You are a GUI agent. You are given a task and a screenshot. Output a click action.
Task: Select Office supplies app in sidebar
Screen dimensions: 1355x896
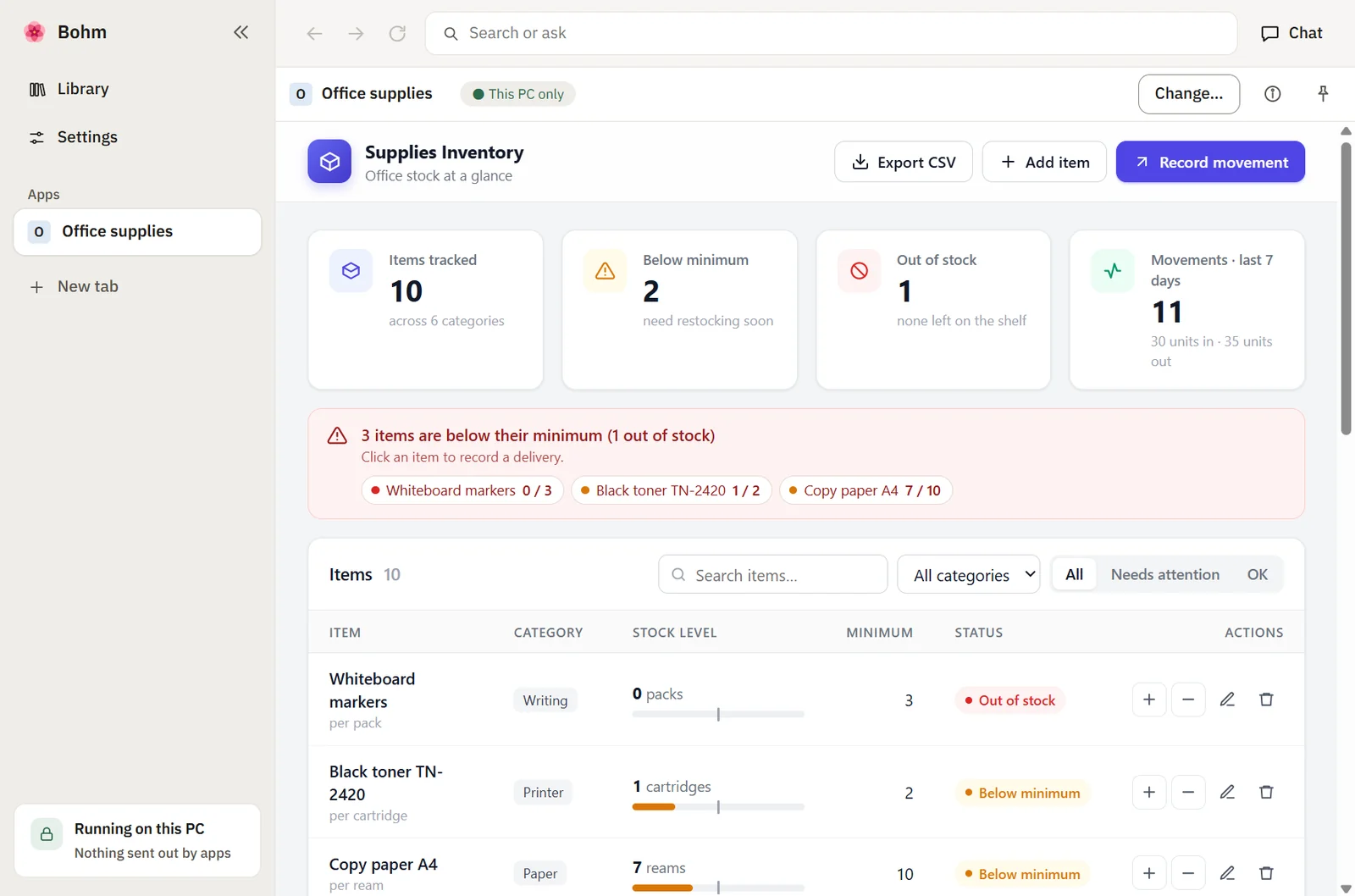[137, 232]
